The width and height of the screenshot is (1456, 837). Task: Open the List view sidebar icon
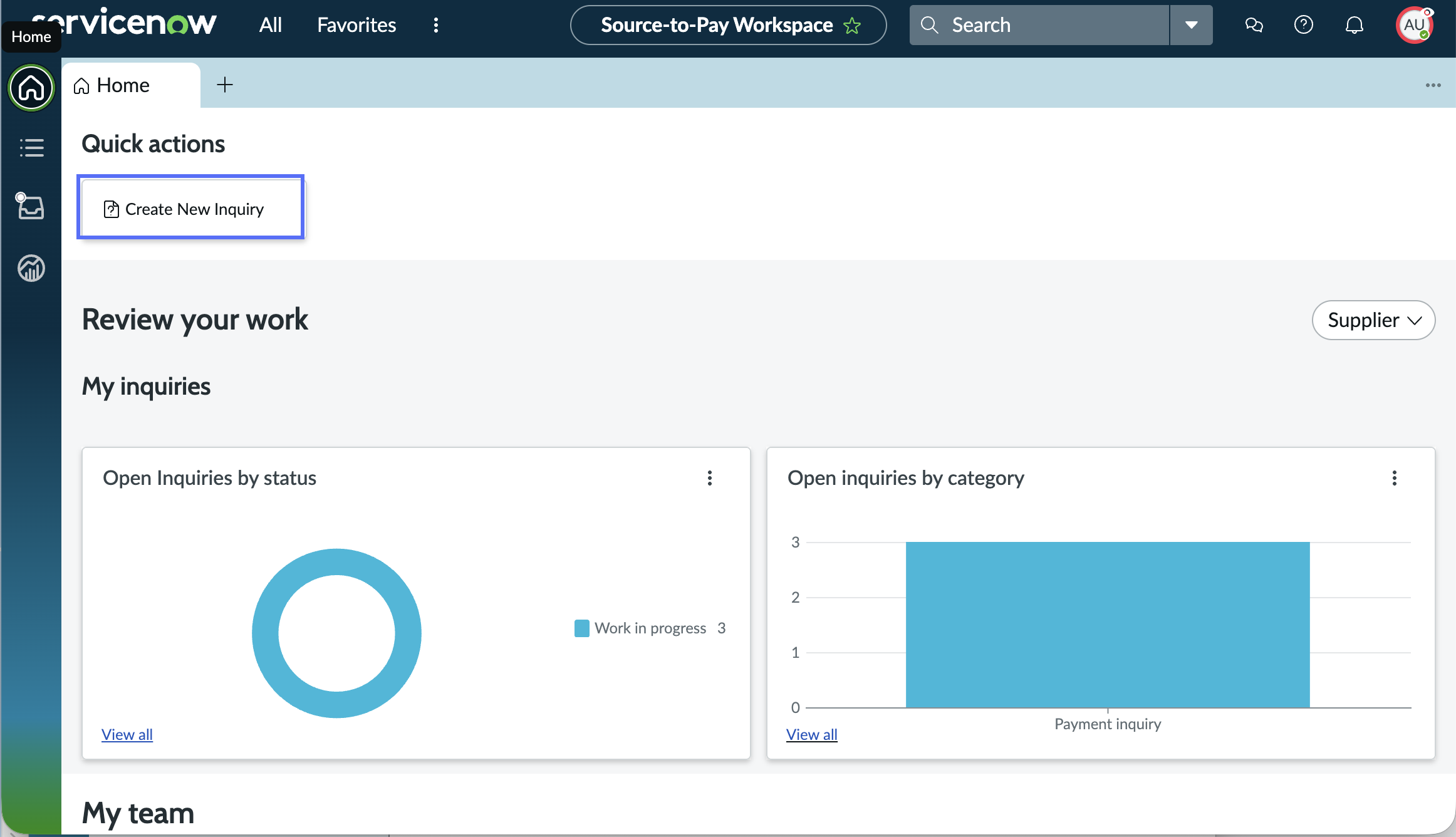[x=31, y=148]
